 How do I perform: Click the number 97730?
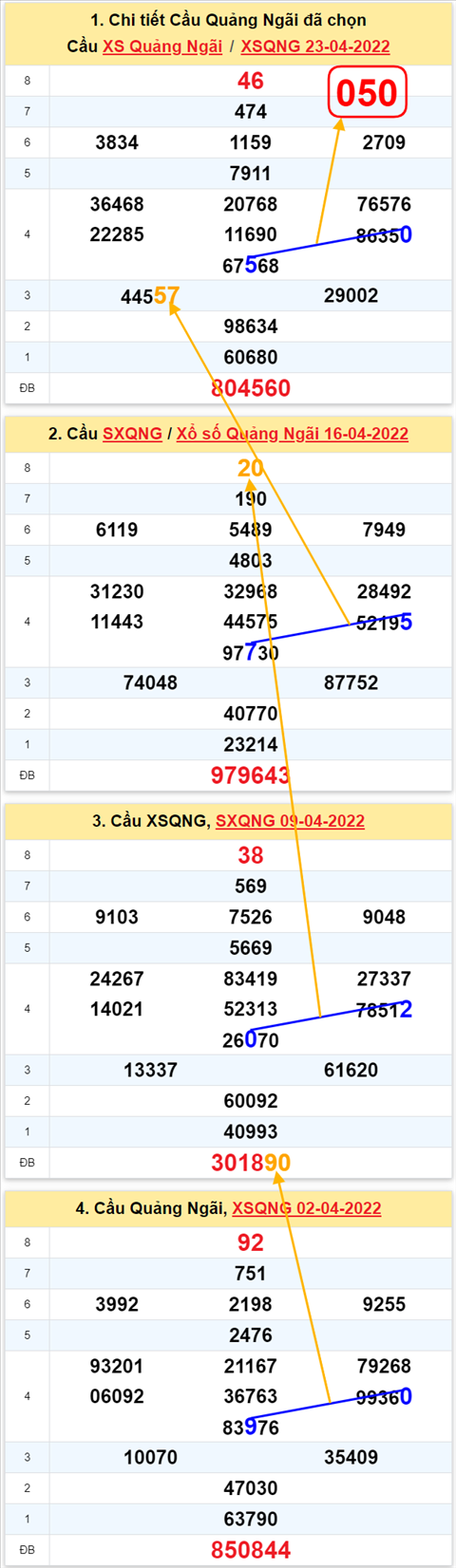251,653
